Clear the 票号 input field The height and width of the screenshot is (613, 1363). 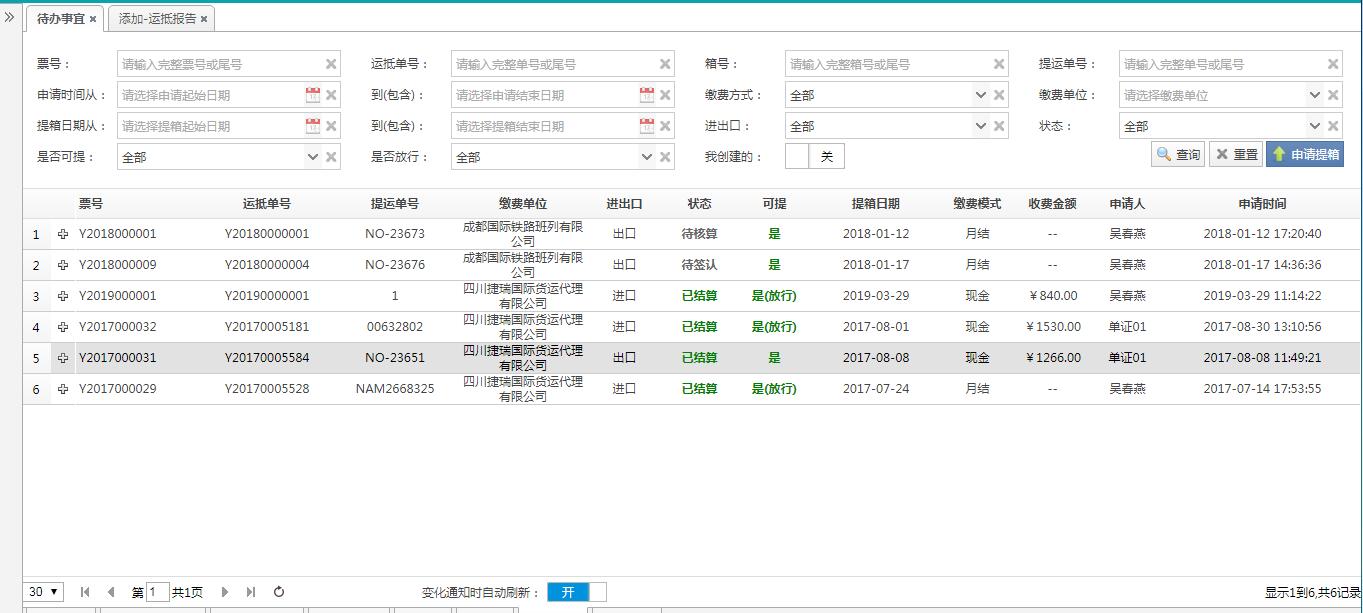pos(331,64)
